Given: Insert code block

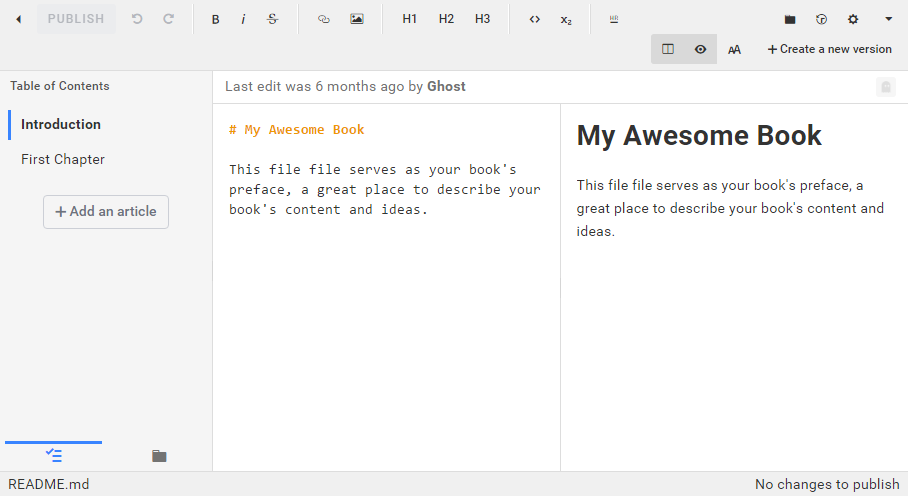Looking at the screenshot, I should pyautogui.click(x=534, y=19).
